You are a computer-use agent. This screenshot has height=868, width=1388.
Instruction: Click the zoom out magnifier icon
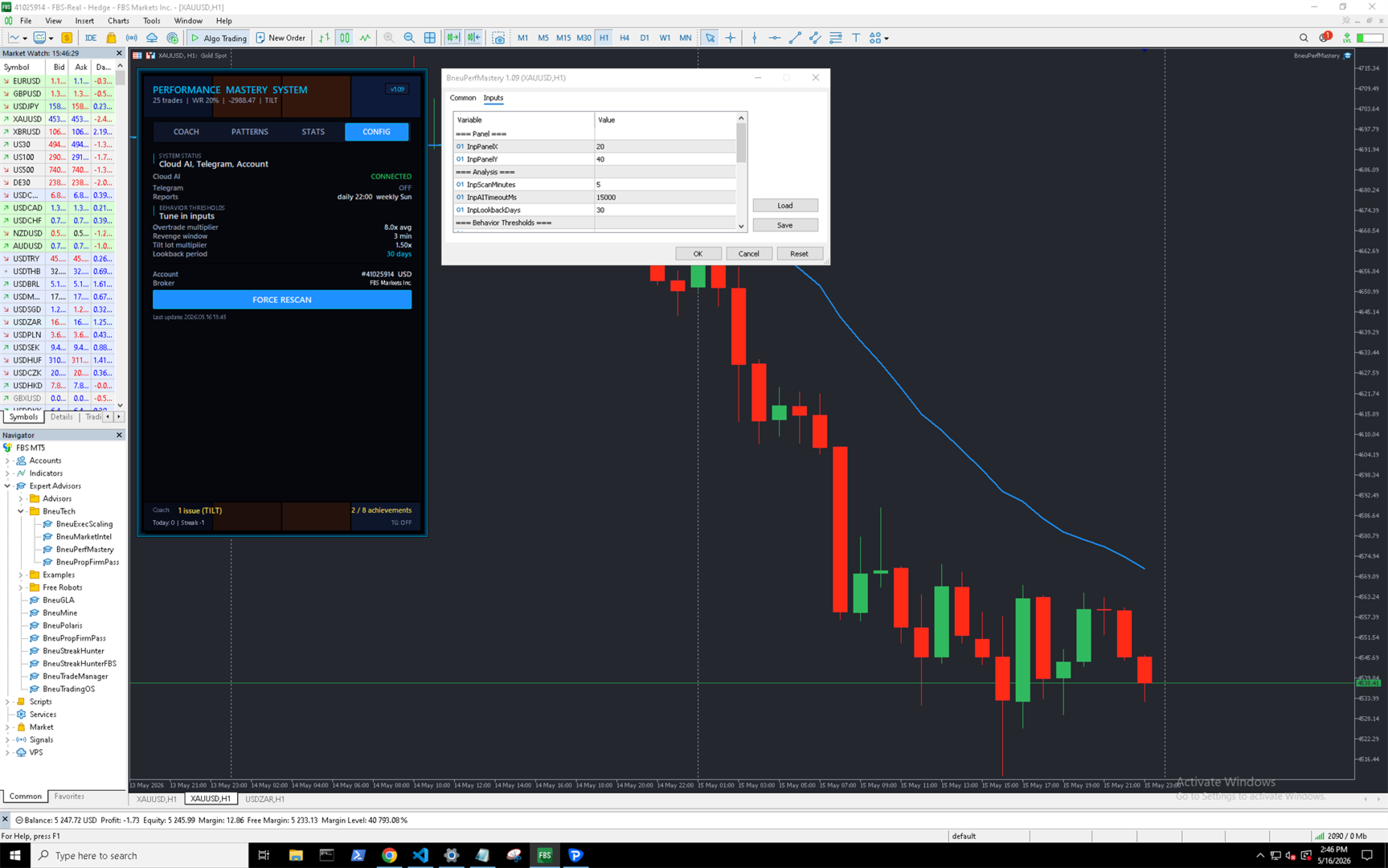point(409,38)
